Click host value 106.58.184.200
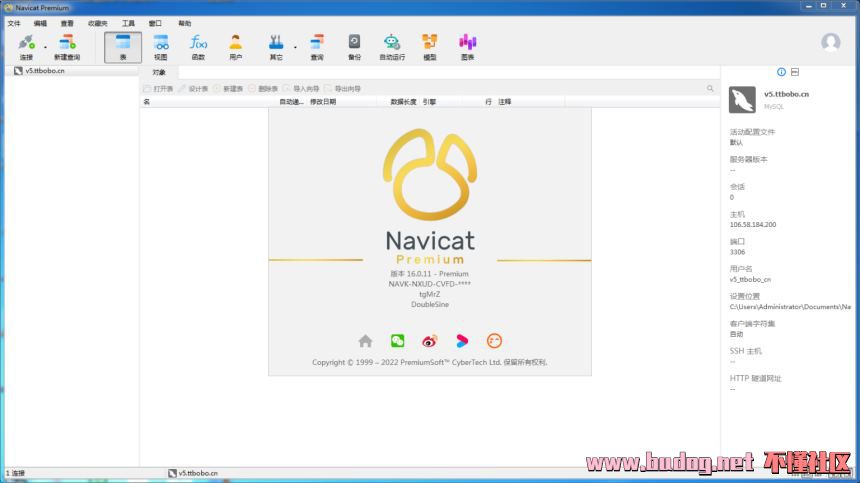Viewport: 860px width, 483px height. click(x=752, y=224)
